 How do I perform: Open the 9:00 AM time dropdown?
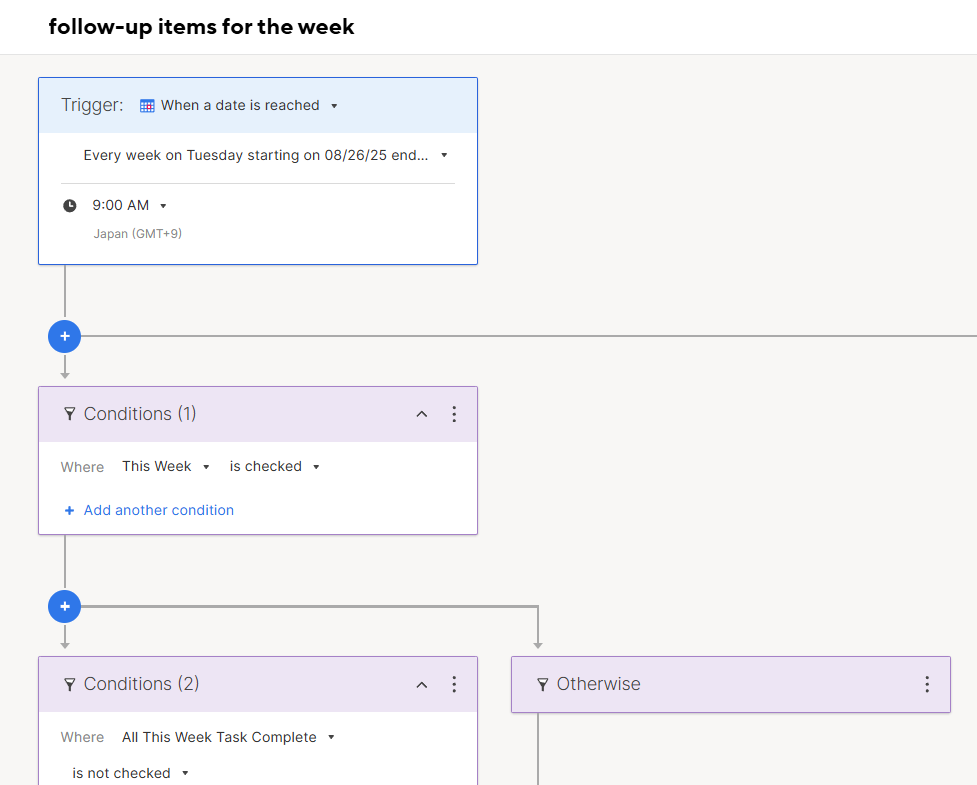tap(129, 205)
